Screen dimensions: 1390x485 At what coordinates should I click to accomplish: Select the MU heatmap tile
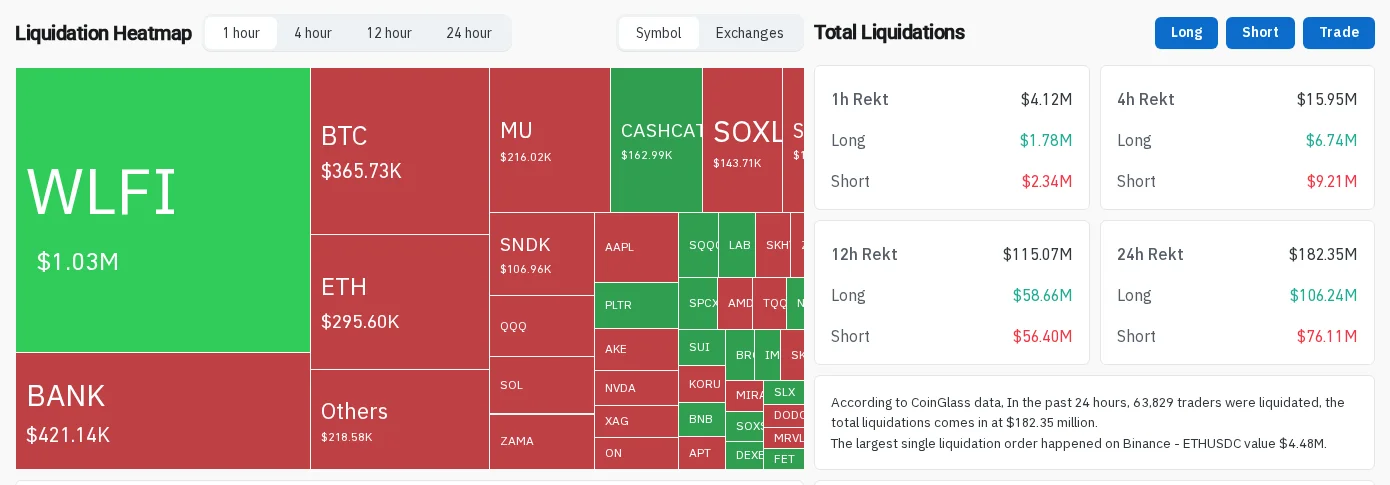click(x=550, y=140)
